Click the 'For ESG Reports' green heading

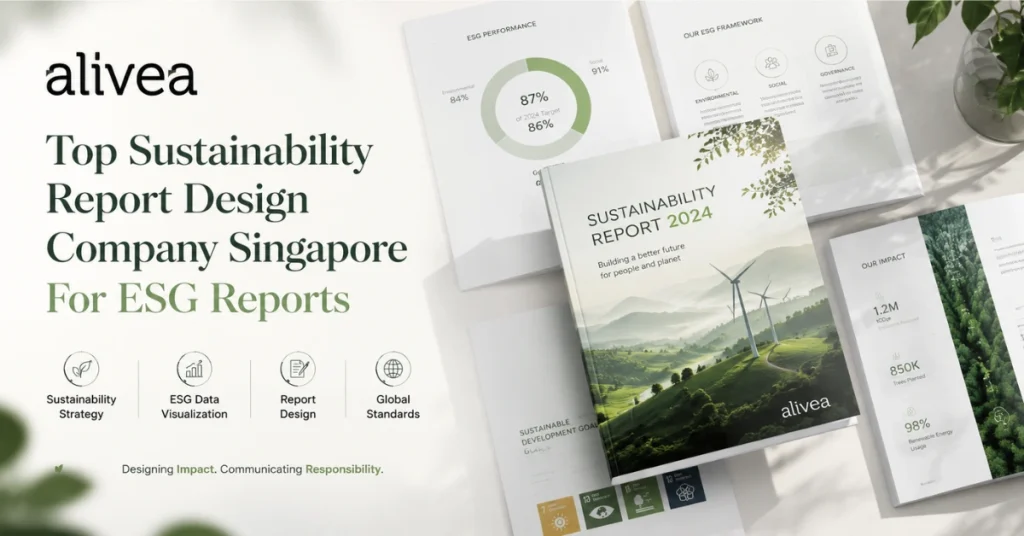point(198,299)
